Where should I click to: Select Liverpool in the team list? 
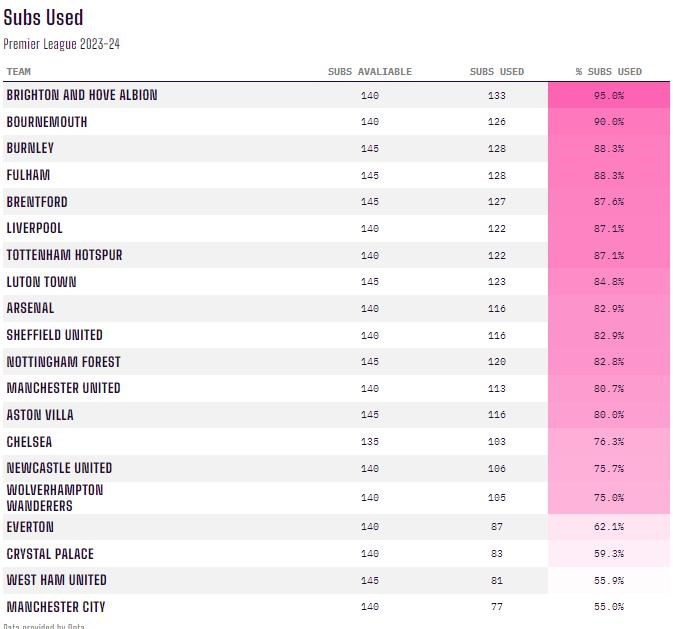coord(34,228)
